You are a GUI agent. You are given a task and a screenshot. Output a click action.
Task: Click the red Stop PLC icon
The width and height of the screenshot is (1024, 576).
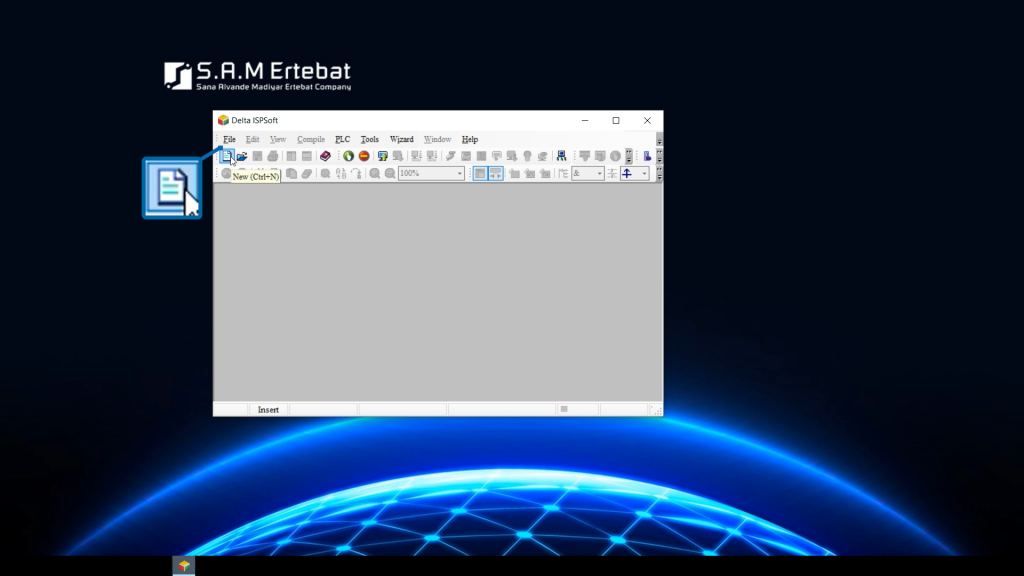364,156
